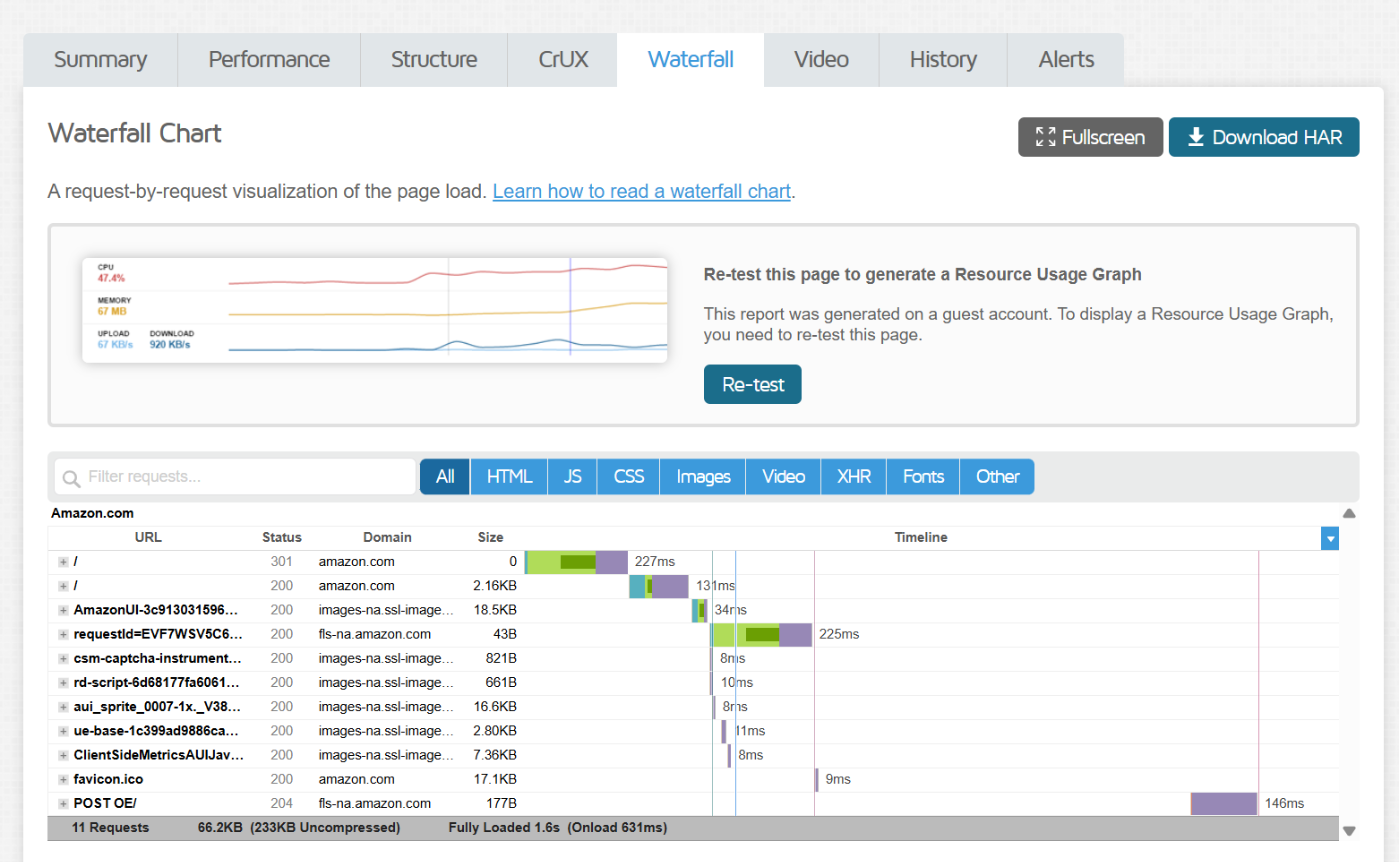Click the resource usage graph preview thumbnail
Viewport: 1399px width, 862px height.
tap(375, 310)
